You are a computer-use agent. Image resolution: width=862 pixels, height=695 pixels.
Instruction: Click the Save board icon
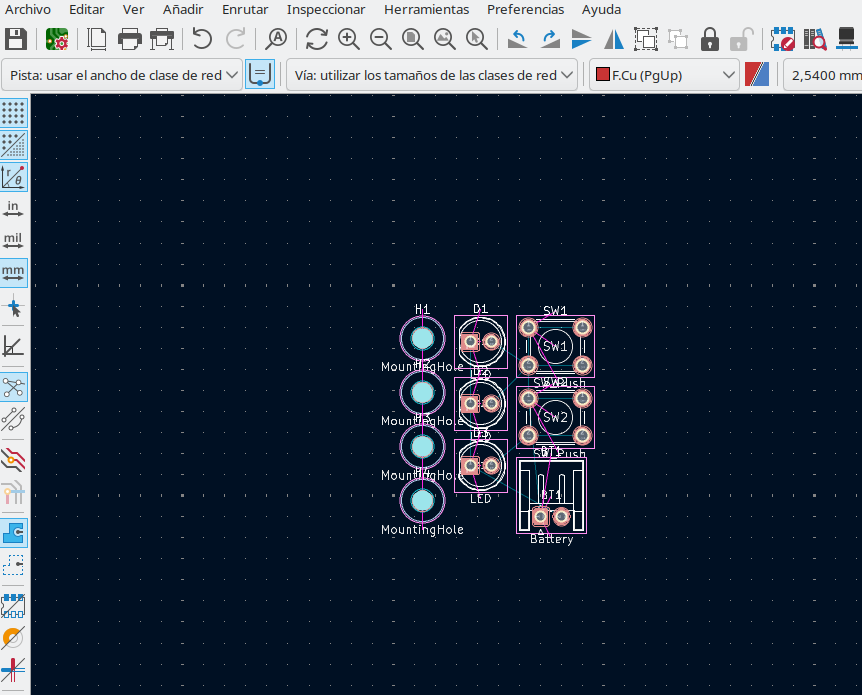pyautogui.click(x=16, y=40)
